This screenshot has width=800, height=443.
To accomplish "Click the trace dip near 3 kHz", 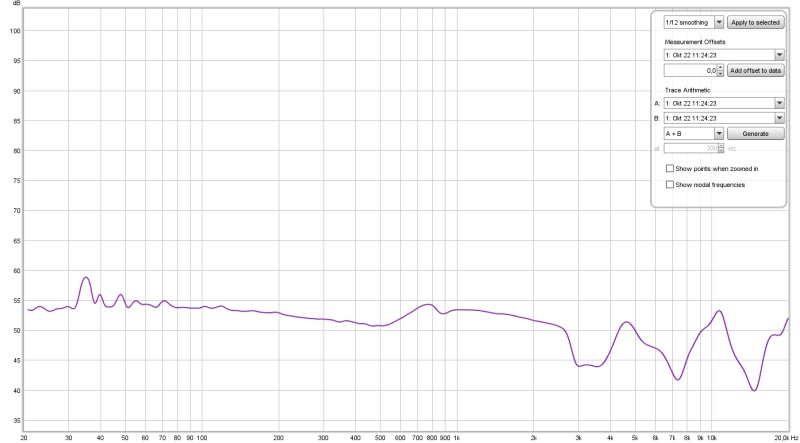I will tap(581, 366).
